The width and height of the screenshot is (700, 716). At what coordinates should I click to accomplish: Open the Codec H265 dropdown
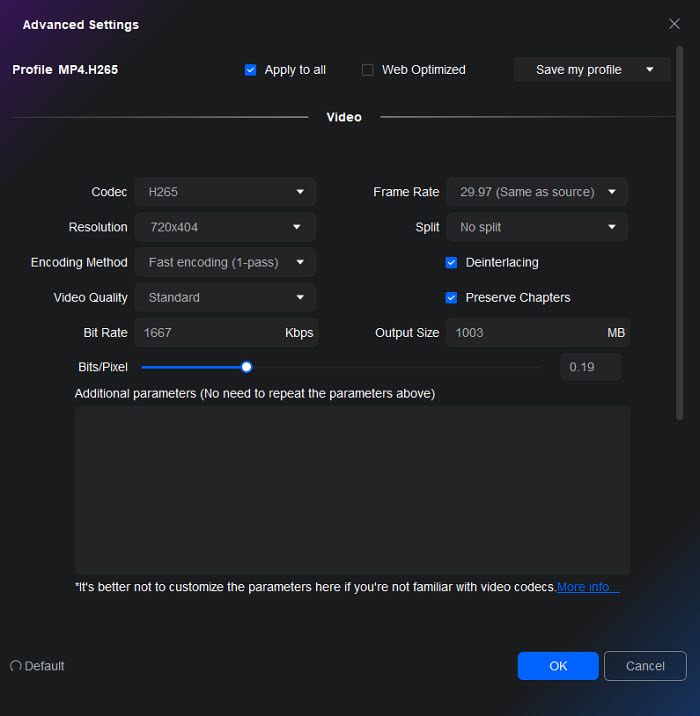[x=225, y=192]
